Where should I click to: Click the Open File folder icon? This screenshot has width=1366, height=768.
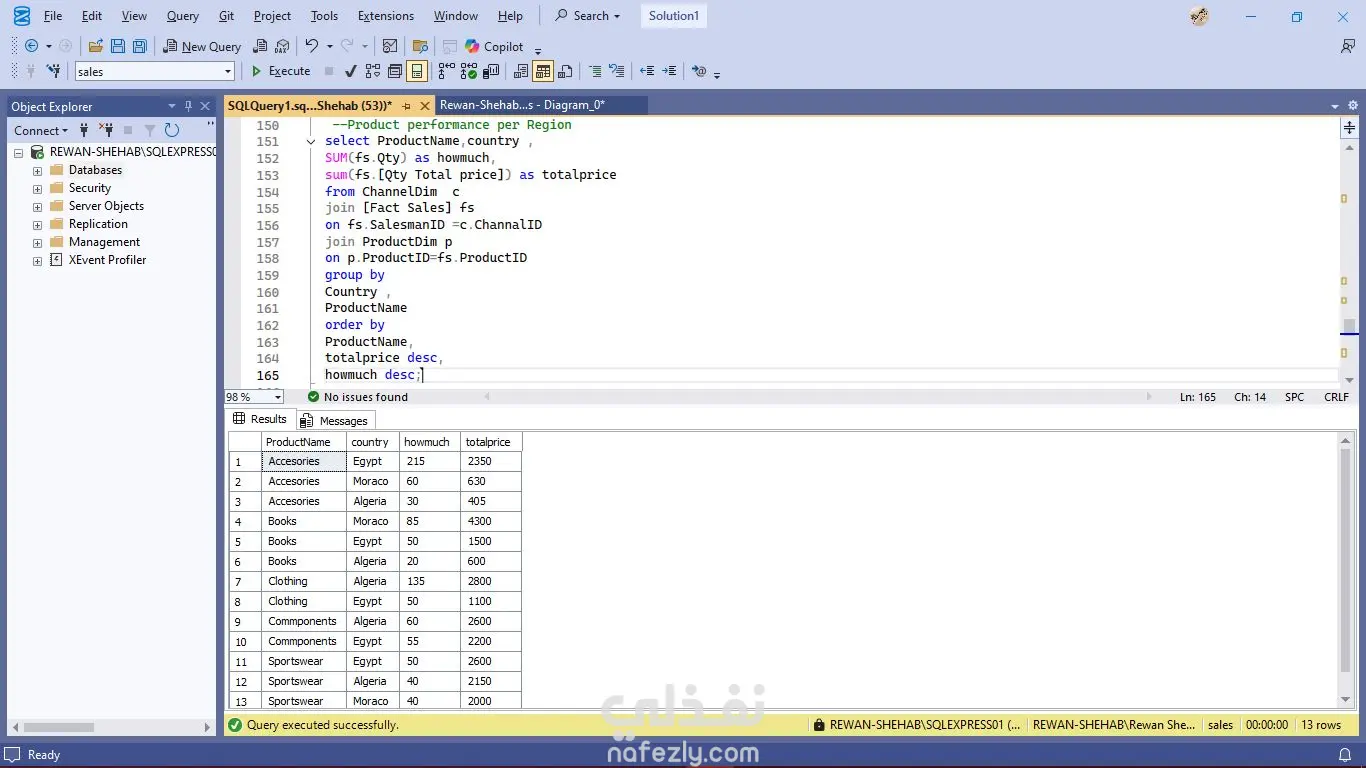point(96,46)
